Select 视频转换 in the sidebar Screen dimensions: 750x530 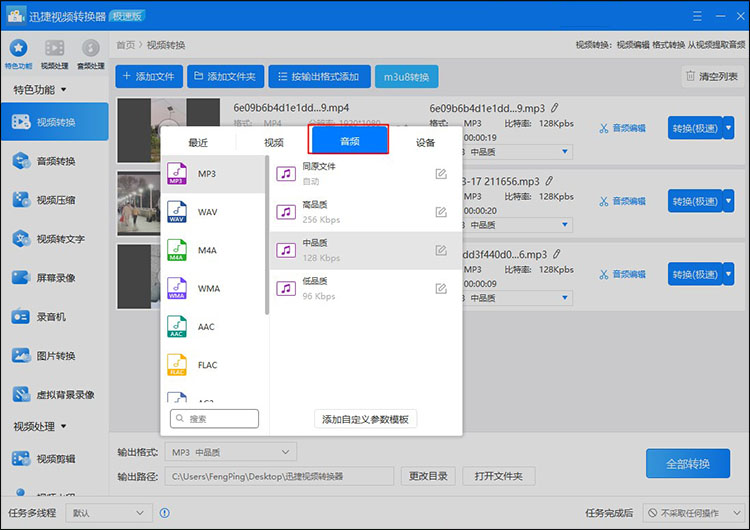pyautogui.click(x=55, y=122)
